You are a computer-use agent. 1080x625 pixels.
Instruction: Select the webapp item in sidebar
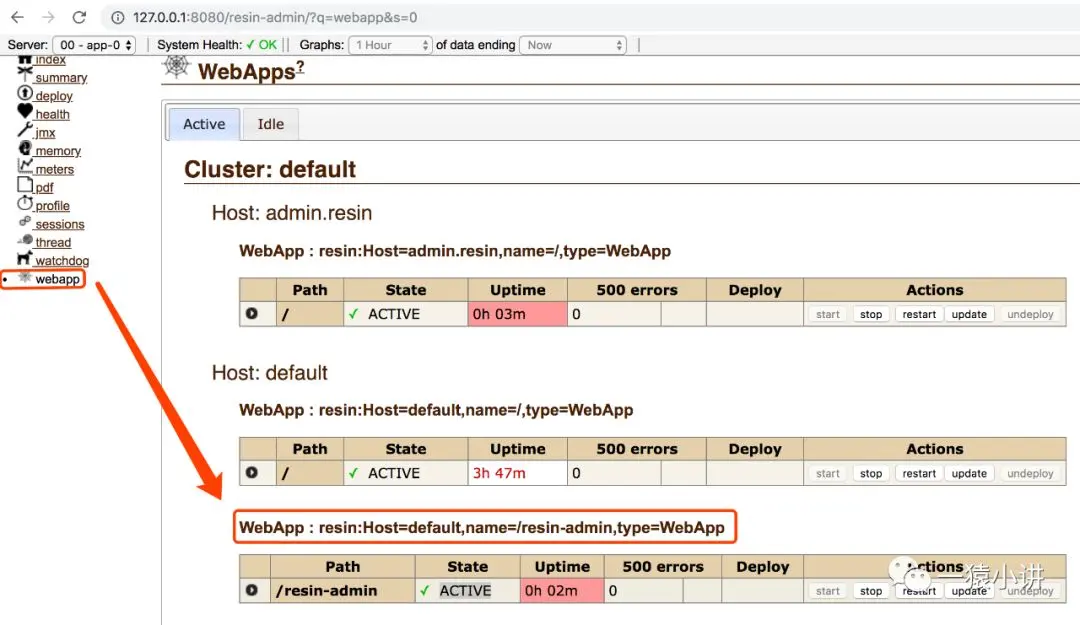pyautogui.click(x=57, y=279)
